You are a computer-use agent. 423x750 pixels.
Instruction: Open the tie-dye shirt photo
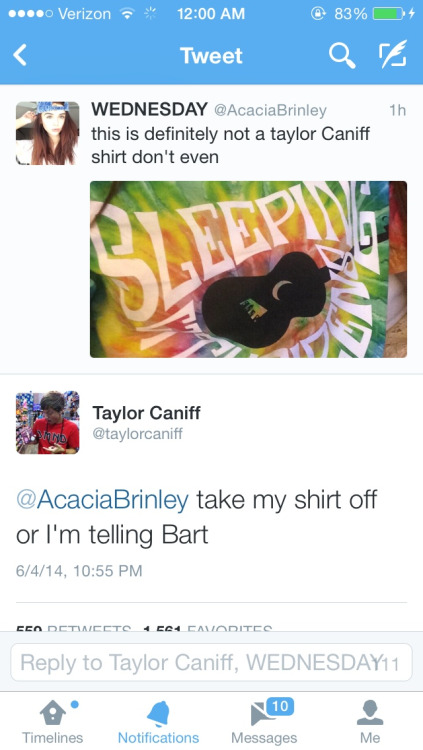click(x=248, y=269)
